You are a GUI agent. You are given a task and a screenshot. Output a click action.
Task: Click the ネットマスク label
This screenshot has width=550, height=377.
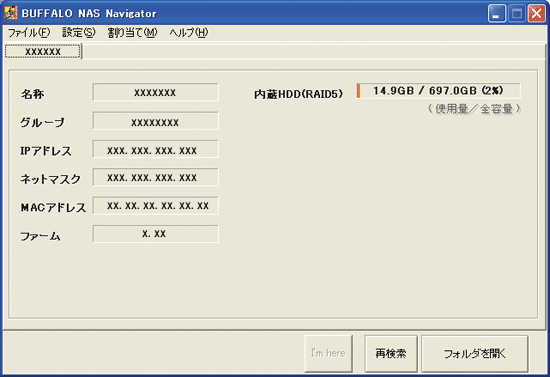[x=51, y=179]
